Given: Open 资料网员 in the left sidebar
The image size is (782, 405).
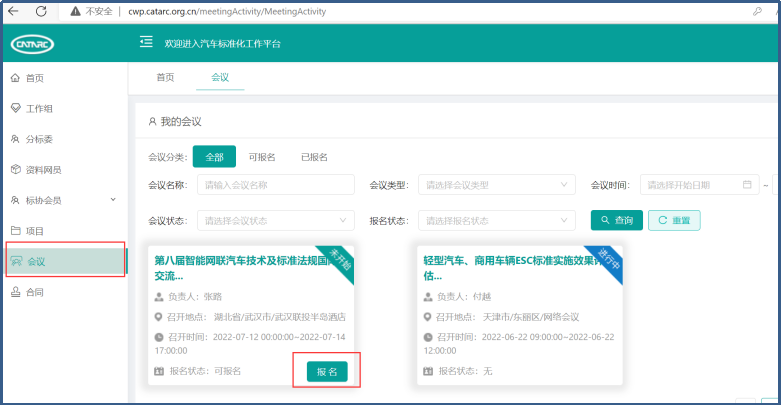Looking at the screenshot, I should (42, 170).
